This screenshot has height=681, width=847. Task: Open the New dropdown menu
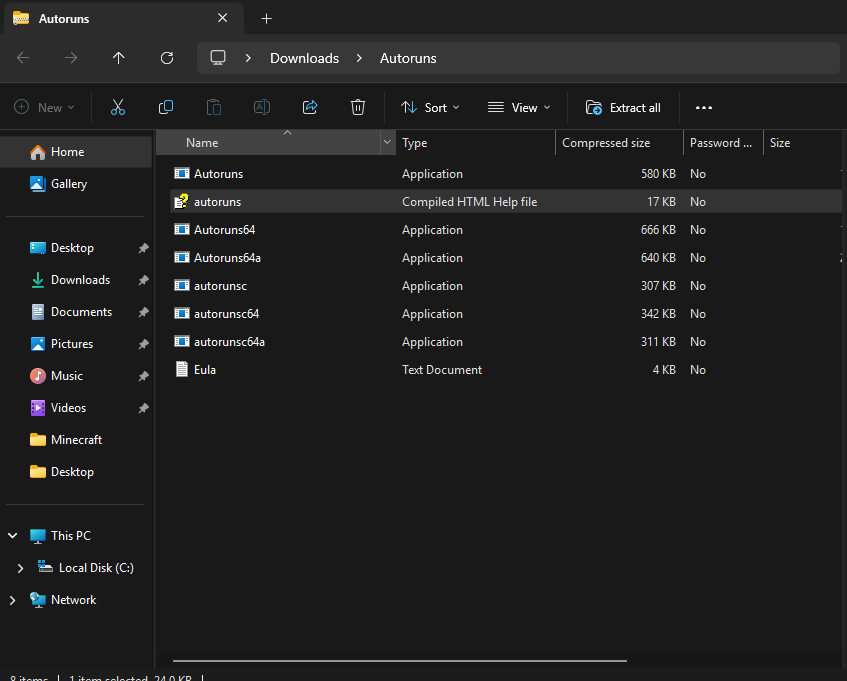click(x=44, y=107)
